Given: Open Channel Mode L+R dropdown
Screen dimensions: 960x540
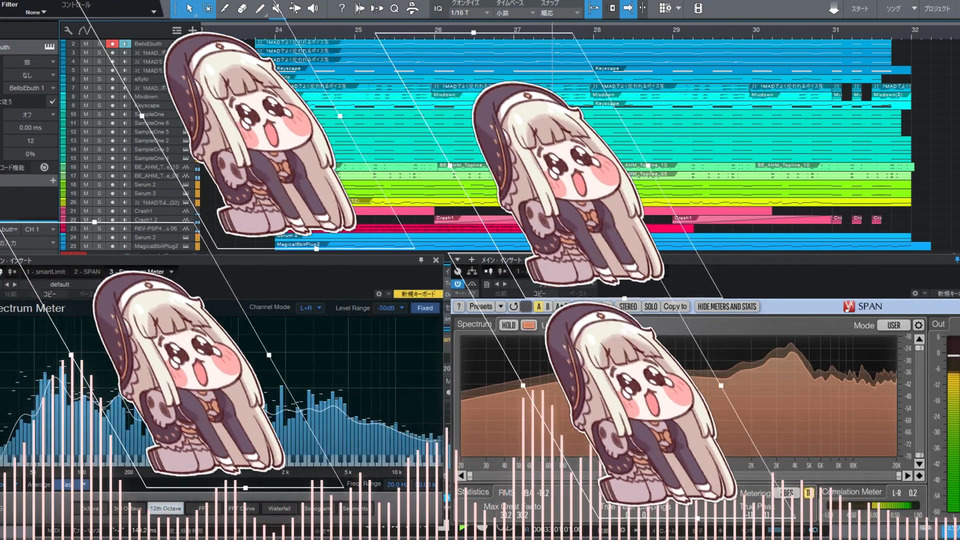Looking at the screenshot, I should click(x=310, y=308).
